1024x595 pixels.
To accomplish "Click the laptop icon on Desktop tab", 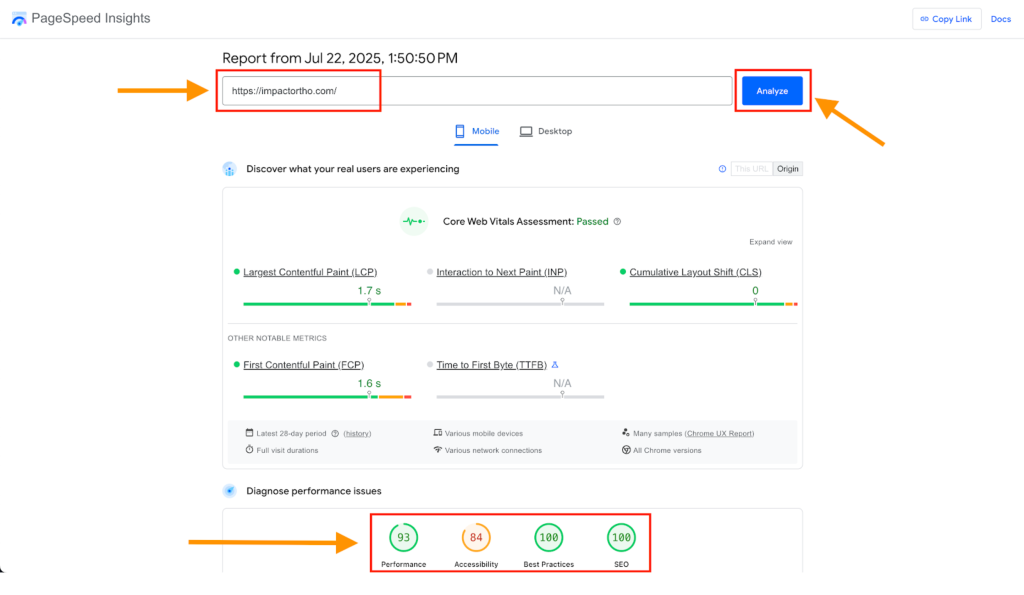I will point(526,131).
